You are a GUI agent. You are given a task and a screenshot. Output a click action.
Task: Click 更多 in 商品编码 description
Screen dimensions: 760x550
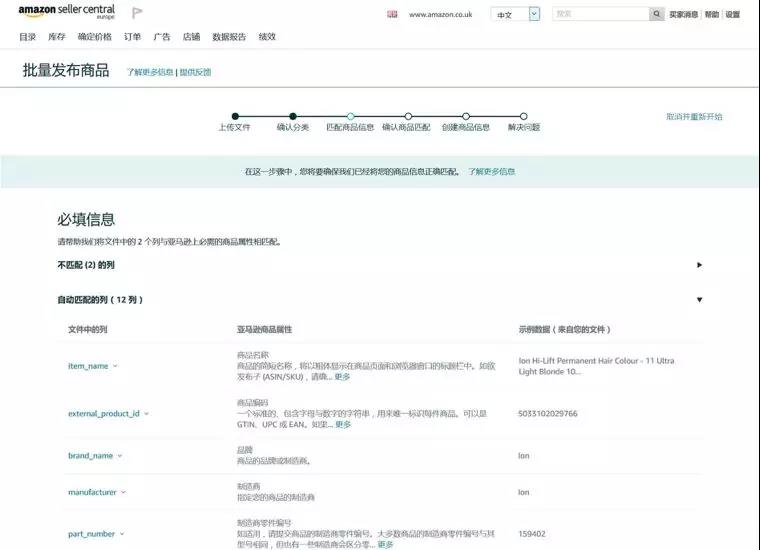343,424
